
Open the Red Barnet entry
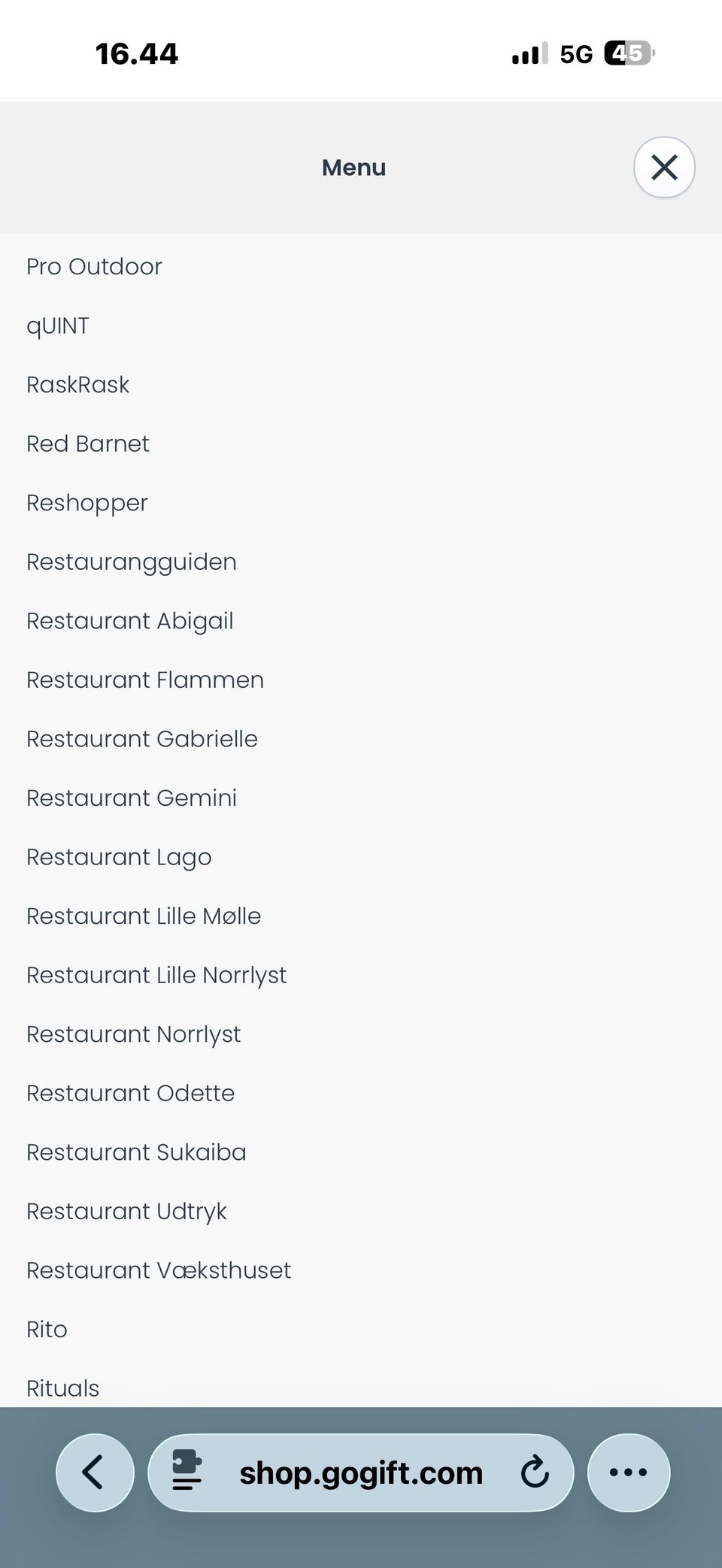[88, 444]
